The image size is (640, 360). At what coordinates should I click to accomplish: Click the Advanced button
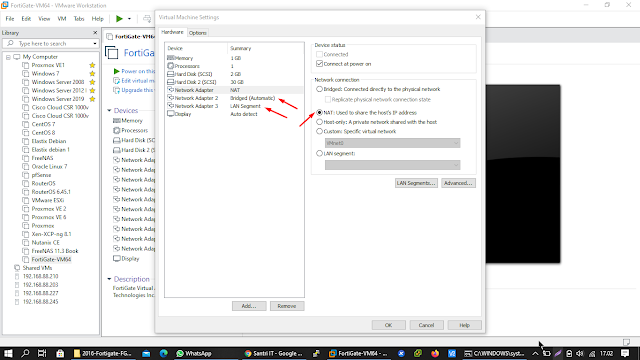pyautogui.click(x=458, y=183)
